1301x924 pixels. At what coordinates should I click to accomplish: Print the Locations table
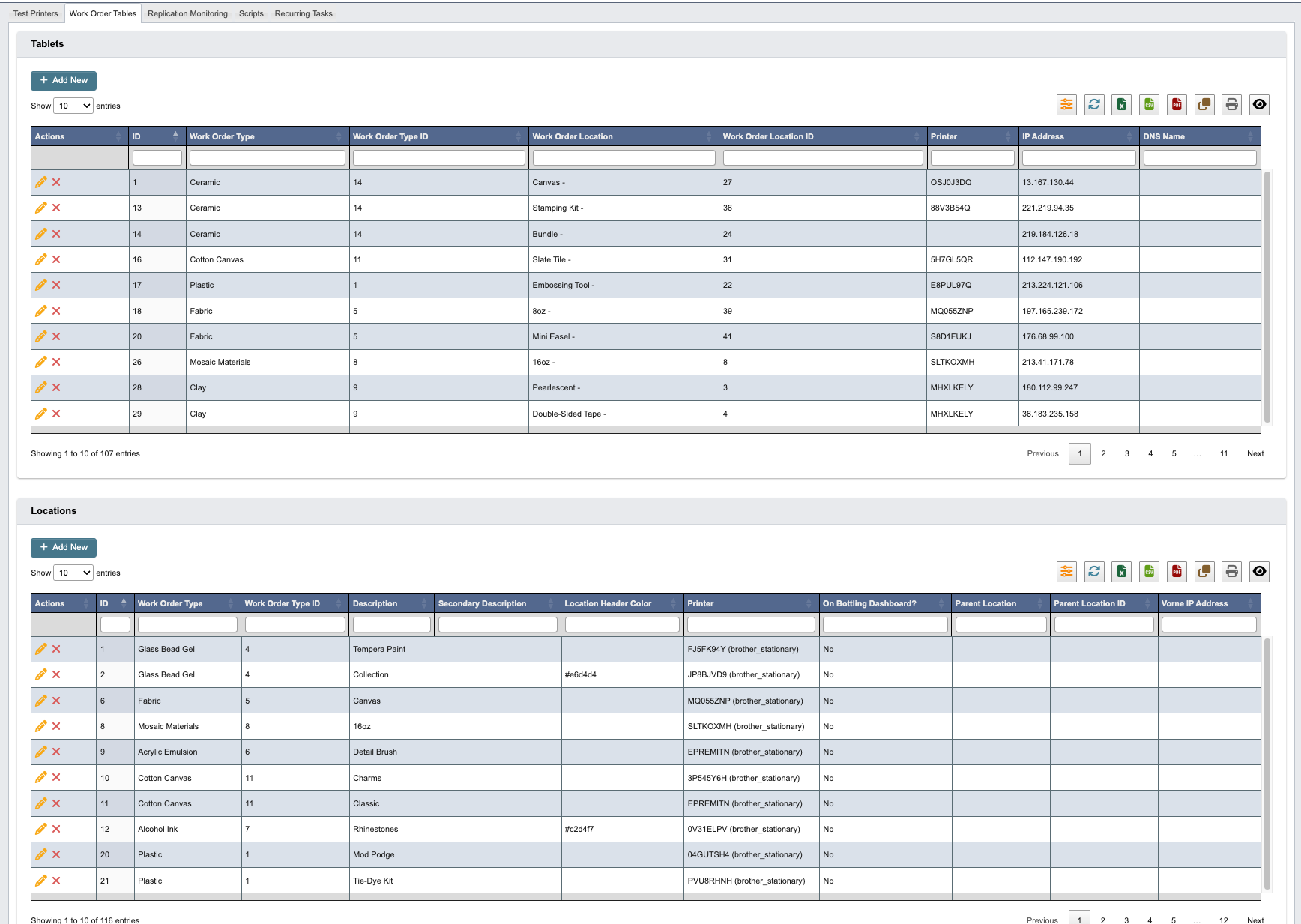(1232, 572)
